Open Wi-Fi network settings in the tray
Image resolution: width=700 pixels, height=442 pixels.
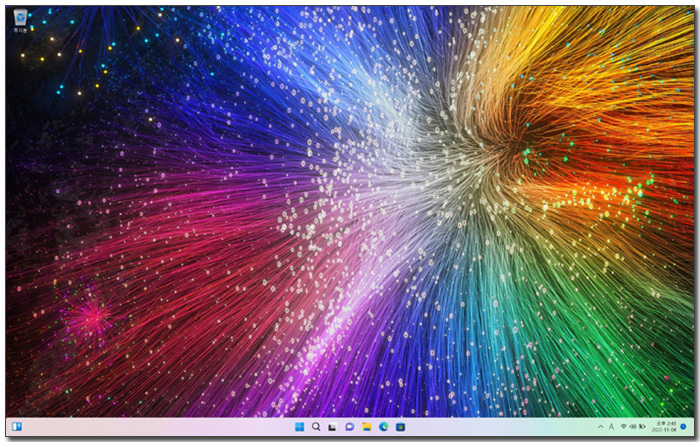624,427
